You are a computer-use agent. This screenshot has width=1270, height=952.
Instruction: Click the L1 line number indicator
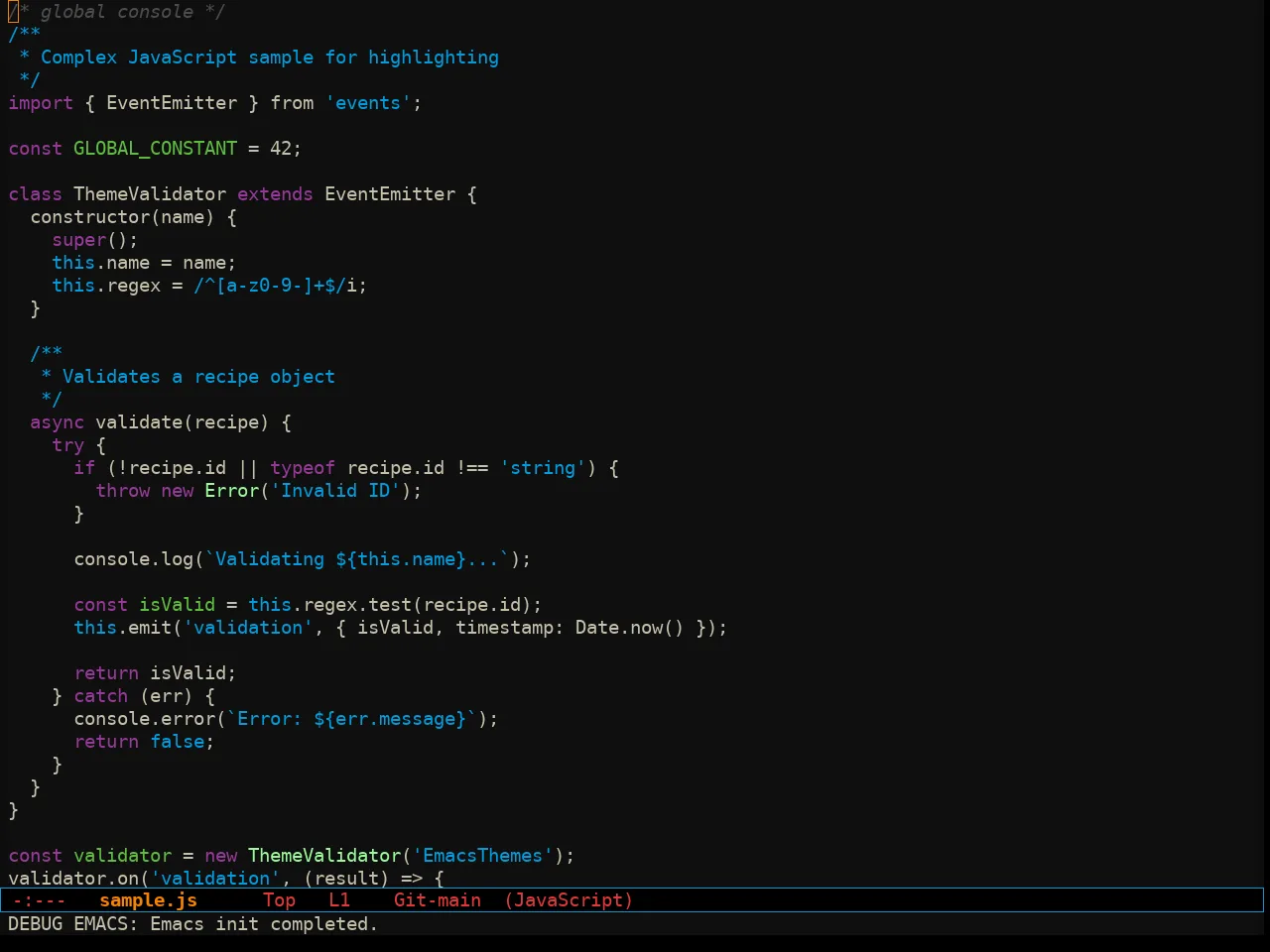point(339,900)
